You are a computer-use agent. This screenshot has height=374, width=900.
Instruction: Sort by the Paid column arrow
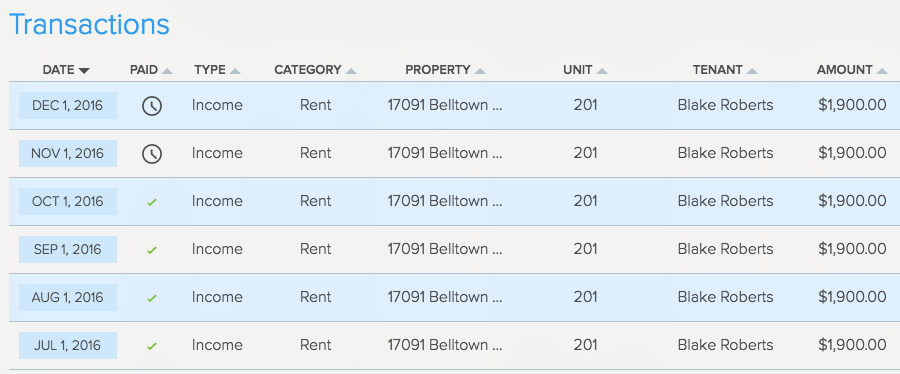point(167,71)
